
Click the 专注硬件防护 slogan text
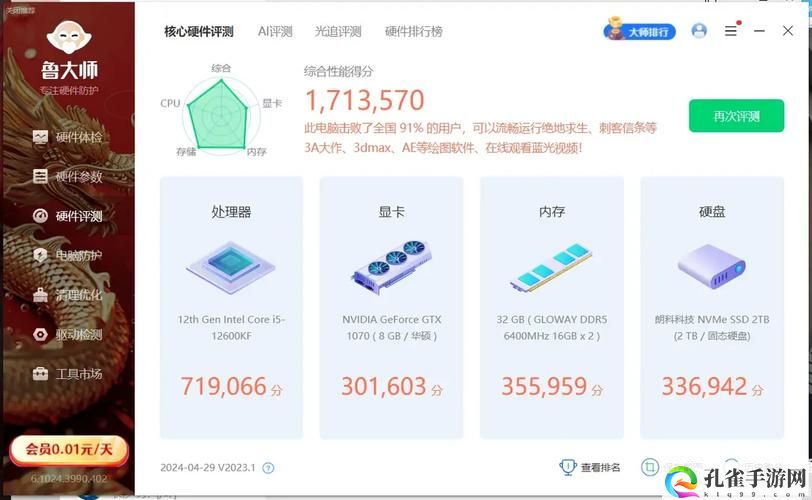[69, 91]
